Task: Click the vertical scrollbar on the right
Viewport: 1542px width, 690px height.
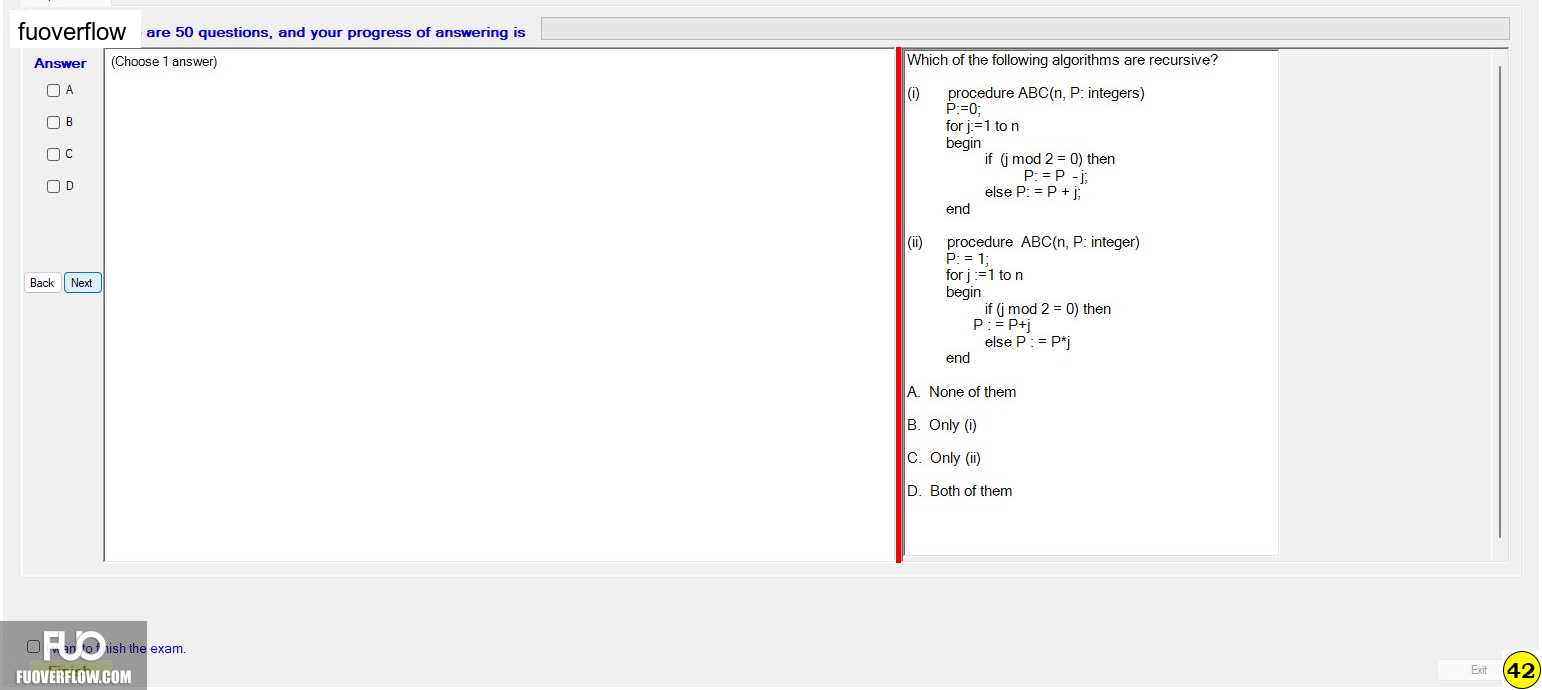Action: click(1500, 300)
